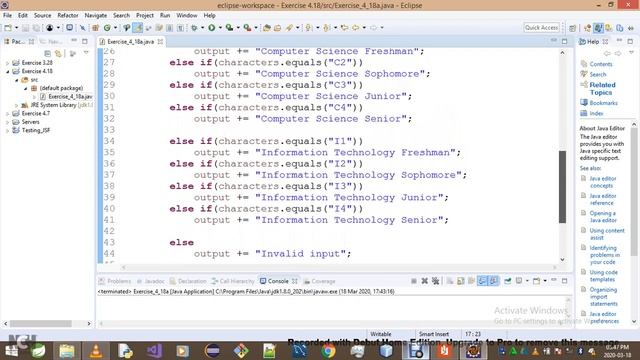Open the Window menu
This screenshot has width=640, height=360.
pos(187,15)
